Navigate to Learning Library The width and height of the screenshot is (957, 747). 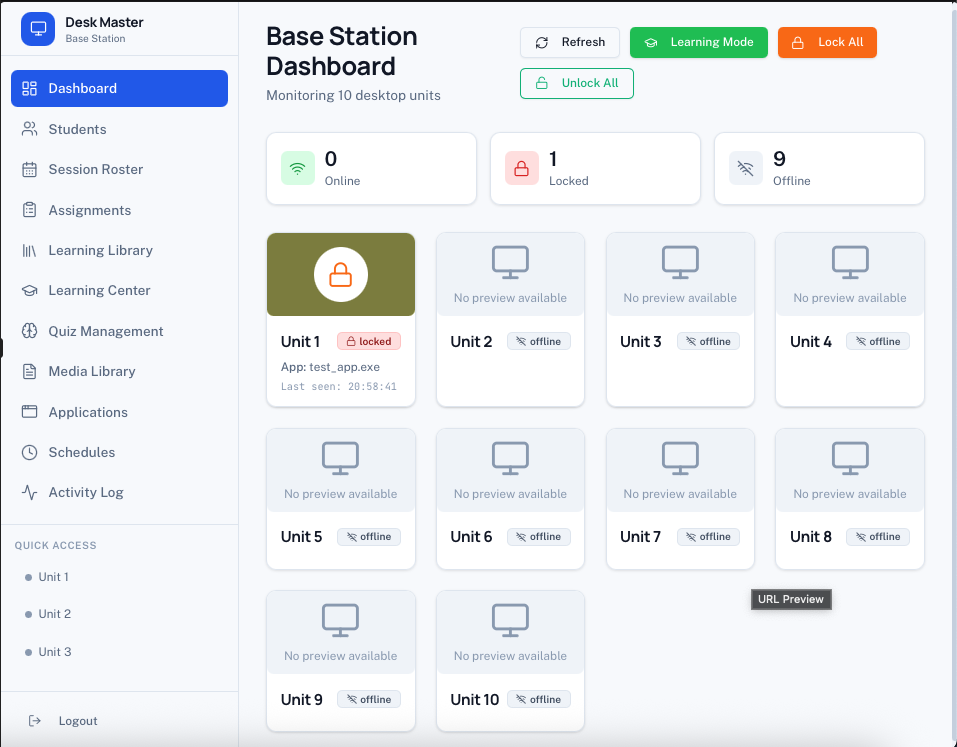[x=120, y=250]
